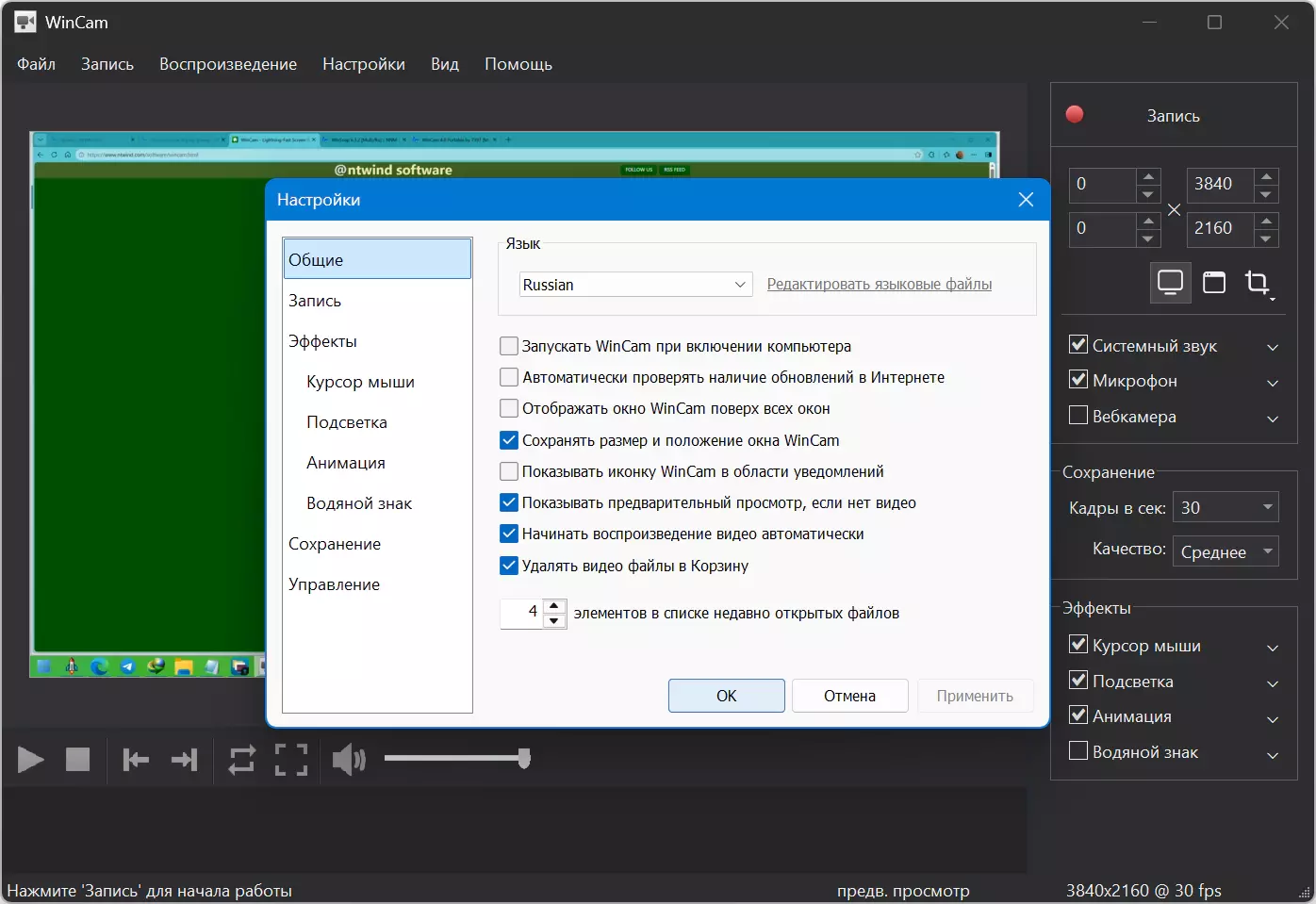Open the Файл menu
The image size is (1316, 904).
point(36,64)
